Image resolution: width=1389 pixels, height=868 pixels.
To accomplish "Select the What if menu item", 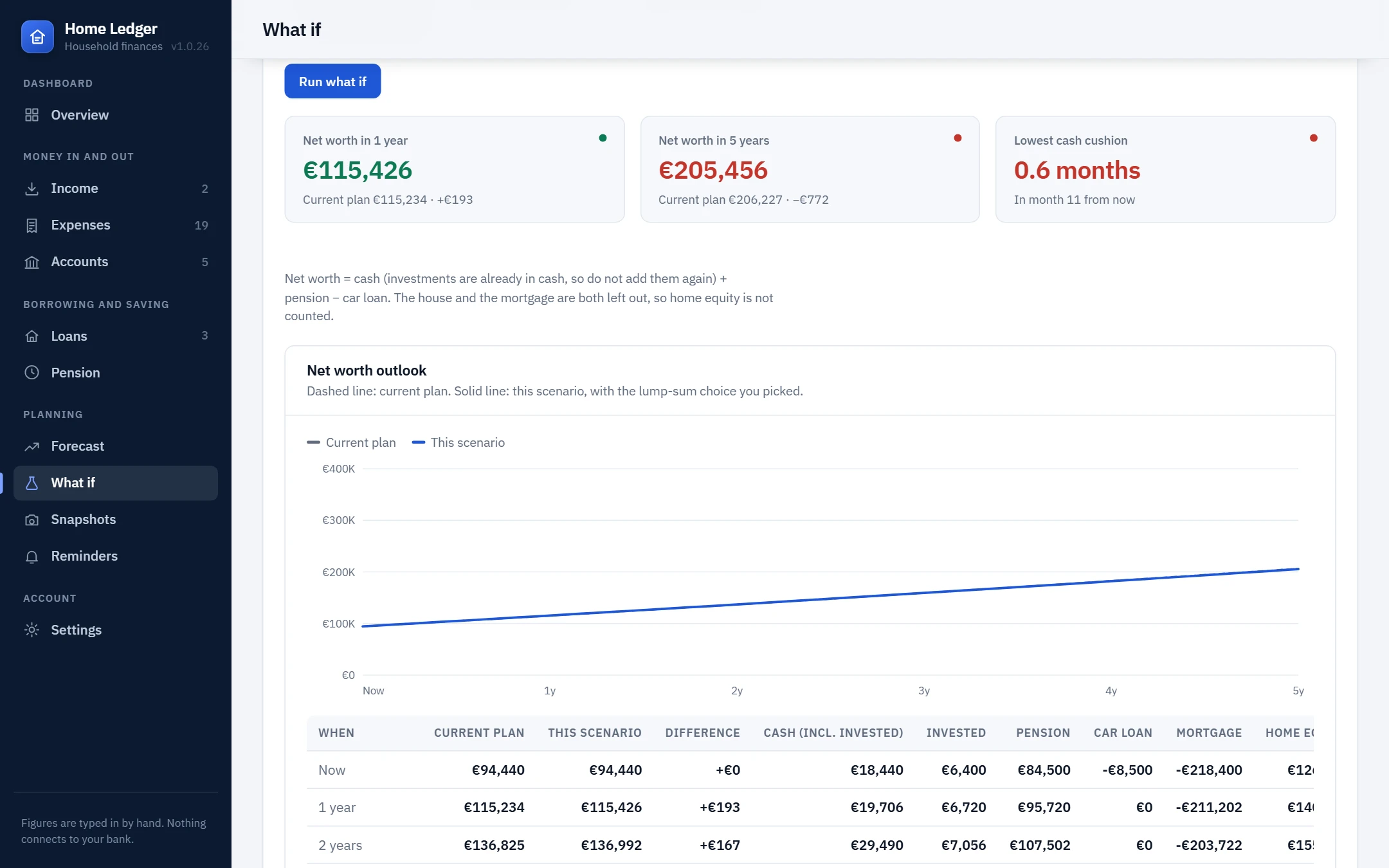I will click(x=116, y=483).
